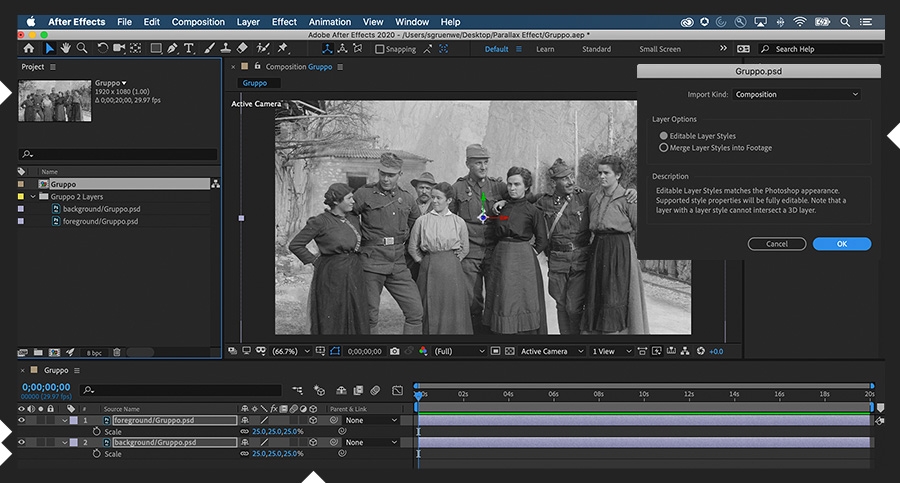Collapse the Gruppo 2 Layers folder
This screenshot has height=483, width=900.
pos(34,197)
